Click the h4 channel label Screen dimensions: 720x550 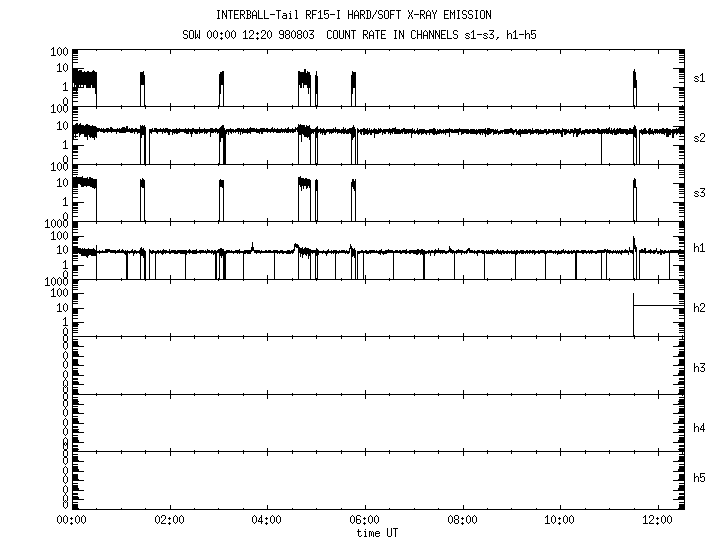pyautogui.click(x=700, y=428)
